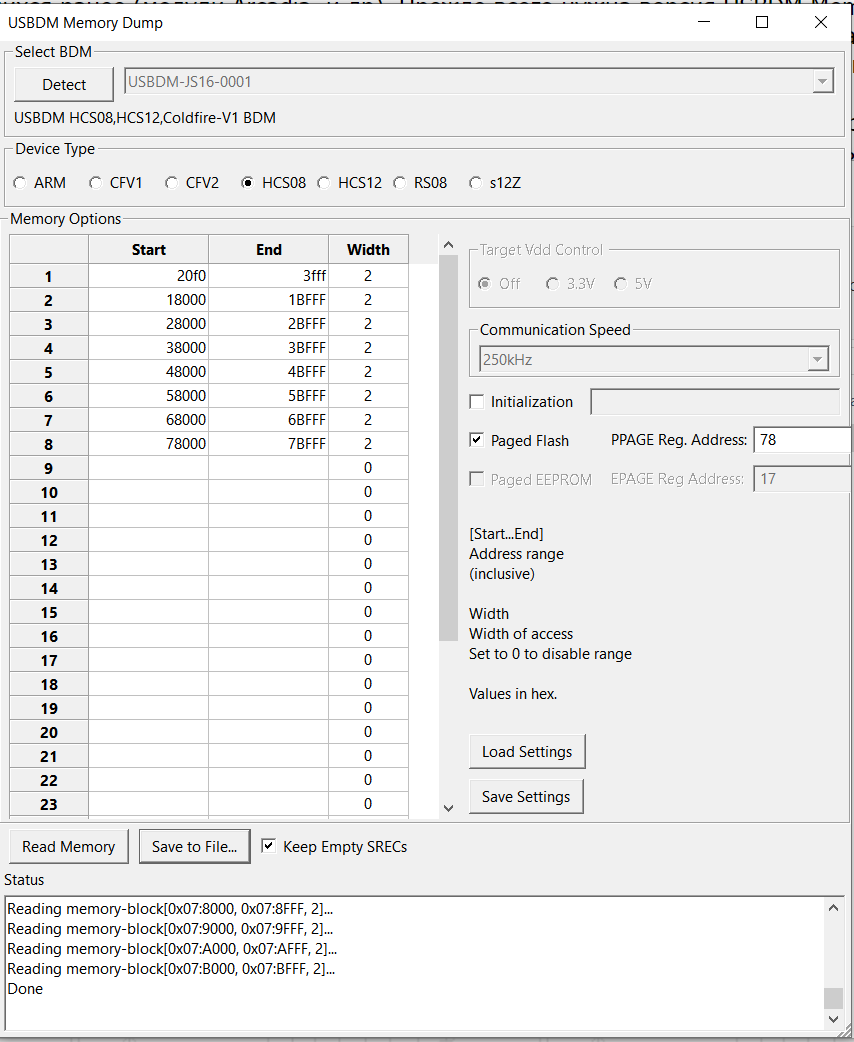Click status line for block 0x07:B000
This screenshot has height=1042, width=854.
click(171, 969)
